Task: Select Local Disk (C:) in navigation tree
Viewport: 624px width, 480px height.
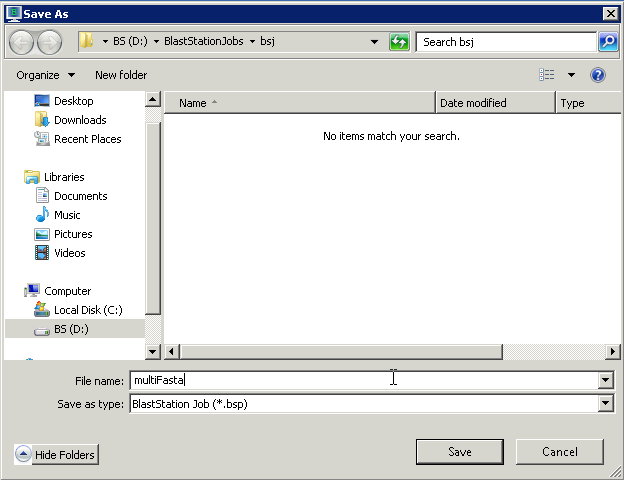Action: (x=88, y=310)
